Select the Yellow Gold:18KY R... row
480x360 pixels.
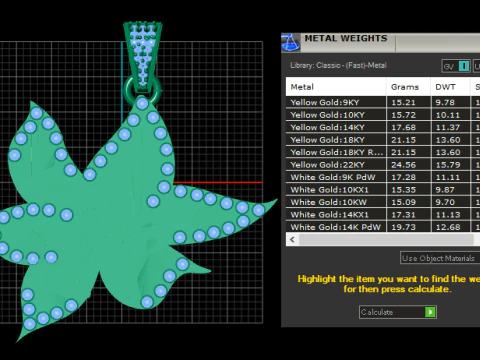coord(383,152)
